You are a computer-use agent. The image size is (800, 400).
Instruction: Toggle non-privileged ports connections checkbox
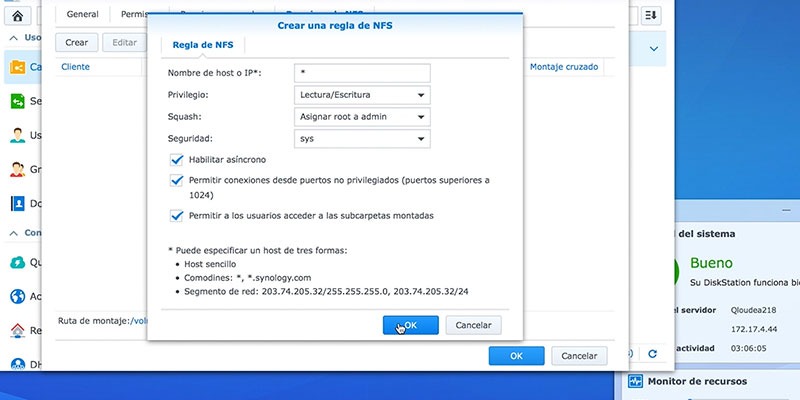pyautogui.click(x=177, y=180)
